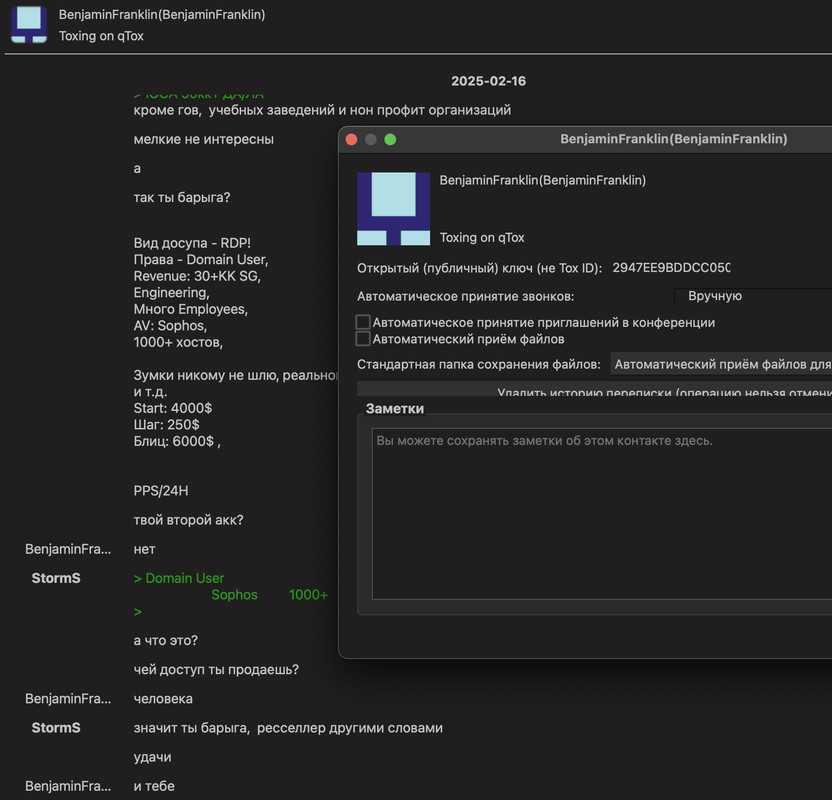Click contact name inside details dialog
The width and height of the screenshot is (832, 800).
coord(543,180)
